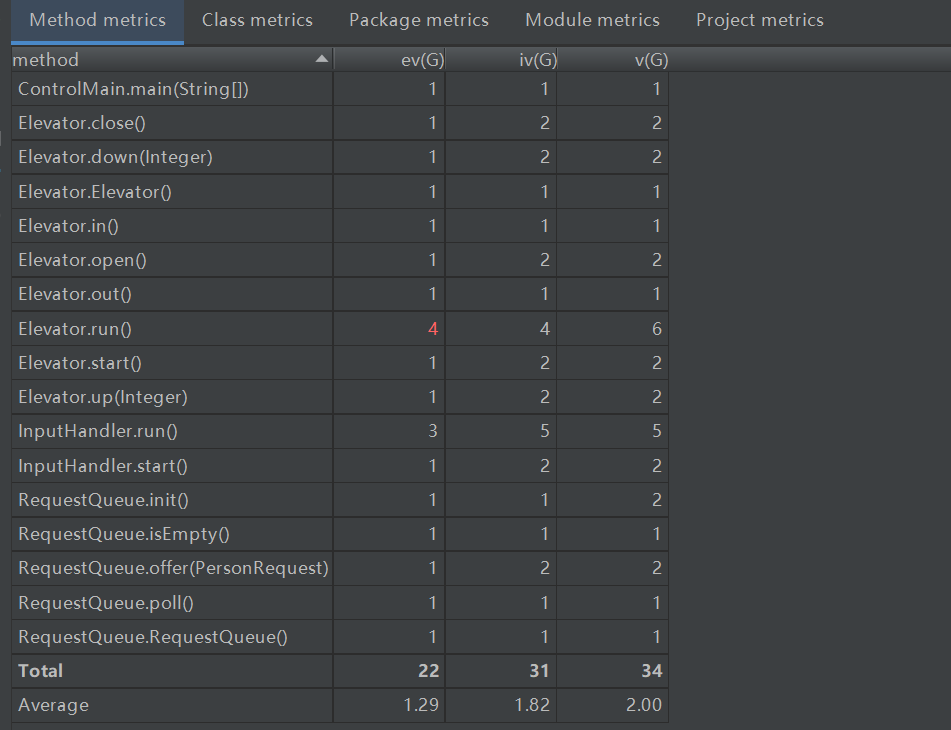Select the Elevator.run() method row
The width and height of the screenshot is (951, 730).
click(x=75, y=329)
